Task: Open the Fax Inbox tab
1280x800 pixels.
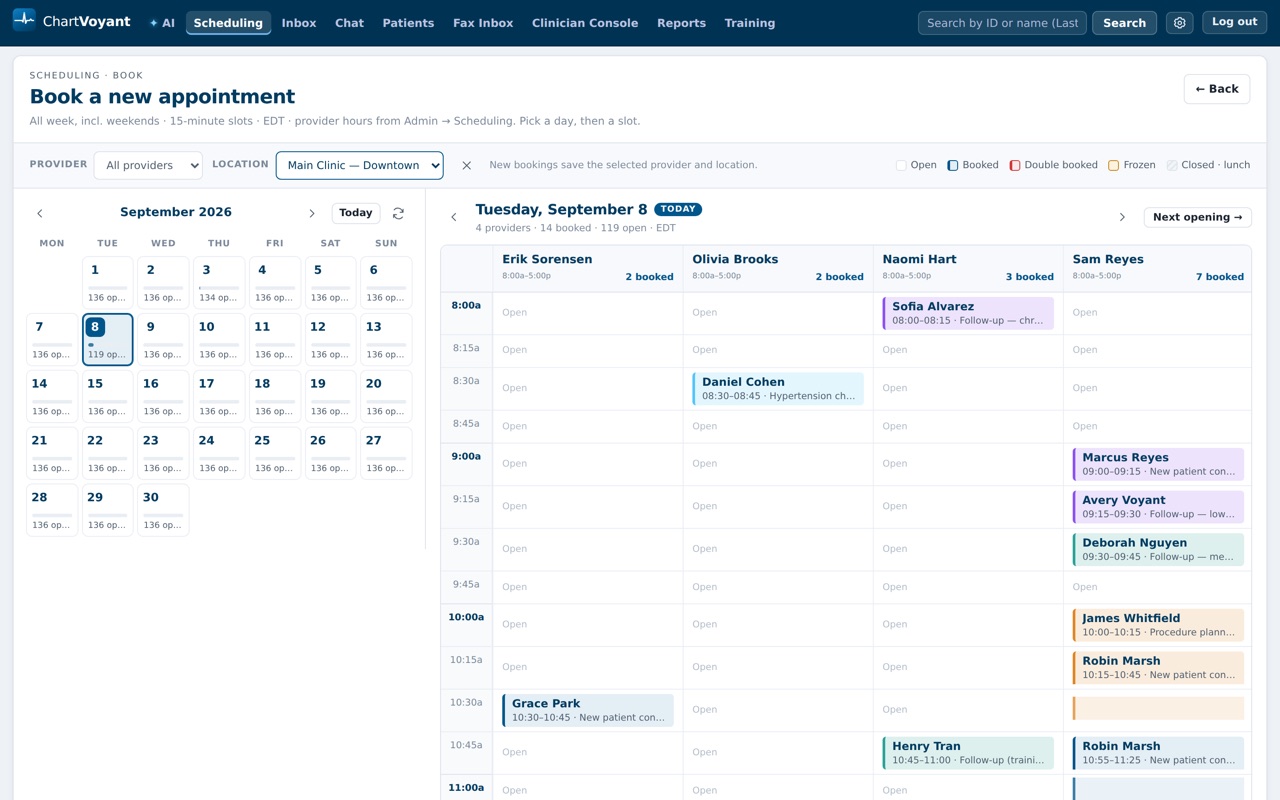Action: 483,23
